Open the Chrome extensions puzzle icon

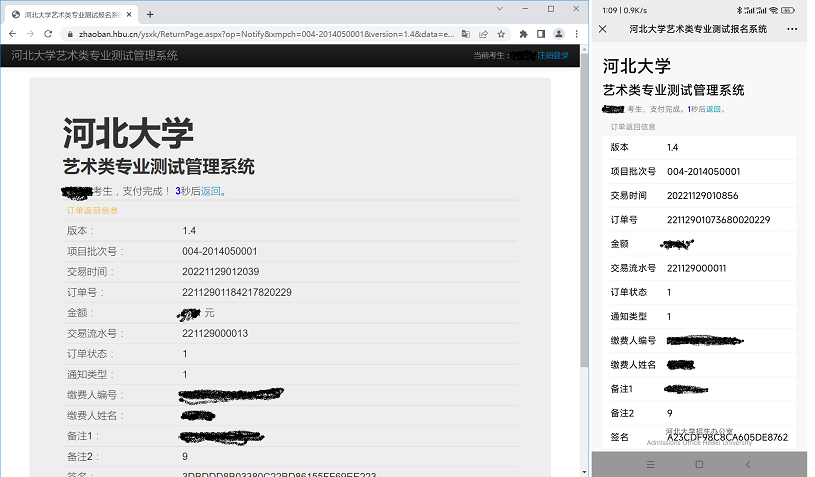523,34
